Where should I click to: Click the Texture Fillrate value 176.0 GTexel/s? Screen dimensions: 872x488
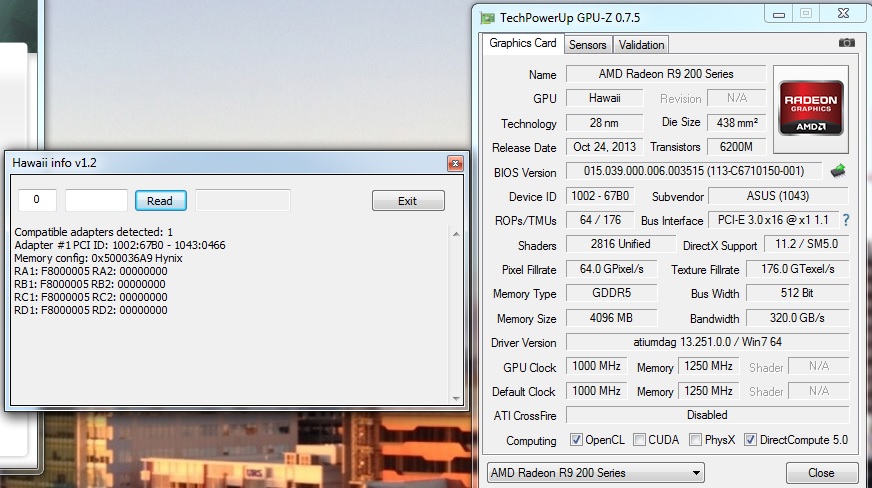pyautogui.click(x=797, y=269)
